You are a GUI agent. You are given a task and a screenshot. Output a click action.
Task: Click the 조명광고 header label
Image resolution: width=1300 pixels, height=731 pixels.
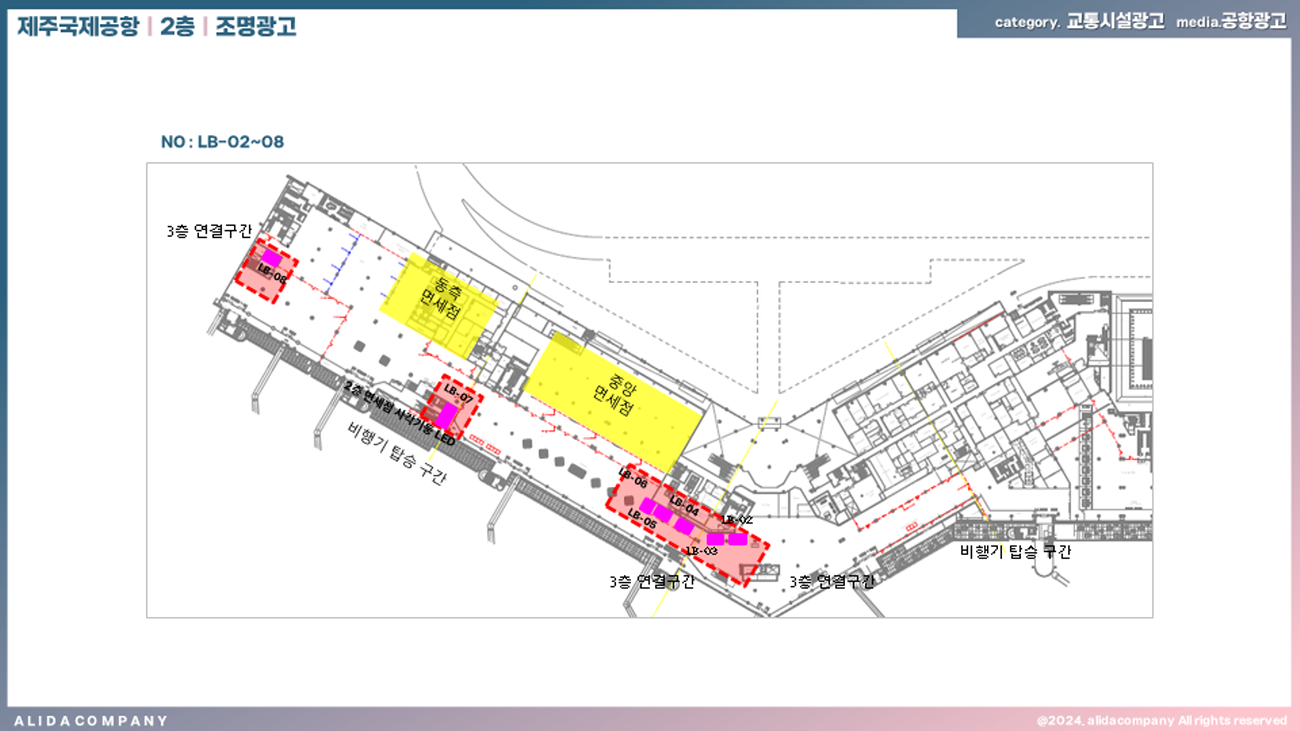point(255,26)
